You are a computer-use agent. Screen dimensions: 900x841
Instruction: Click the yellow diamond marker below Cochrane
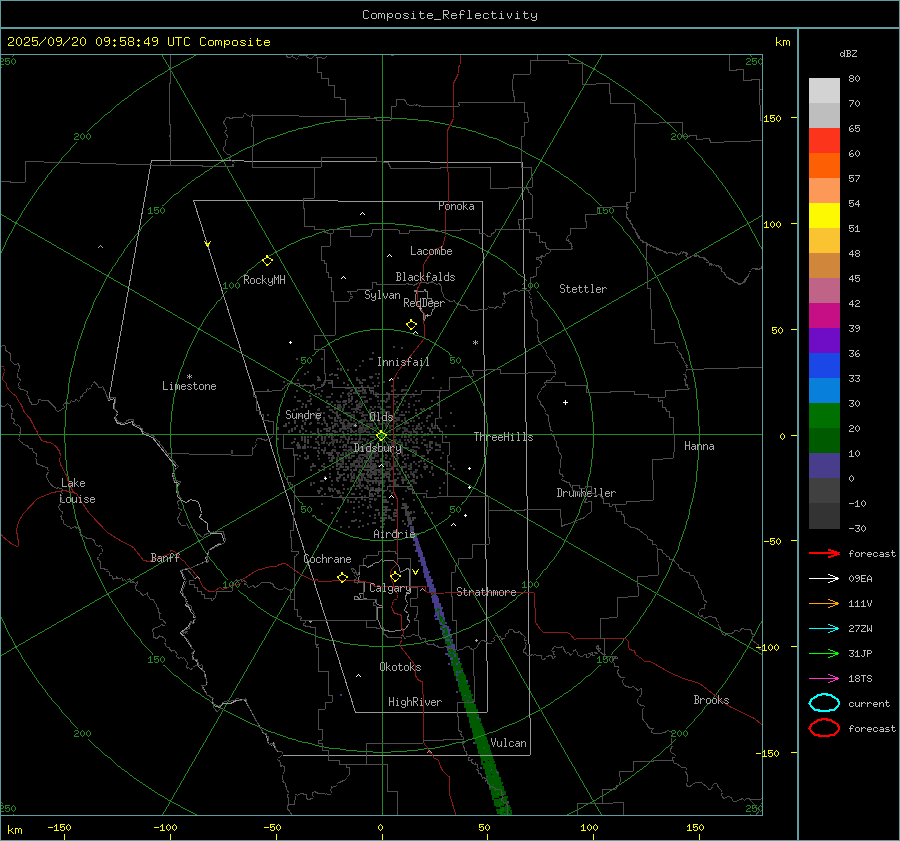coord(343,578)
